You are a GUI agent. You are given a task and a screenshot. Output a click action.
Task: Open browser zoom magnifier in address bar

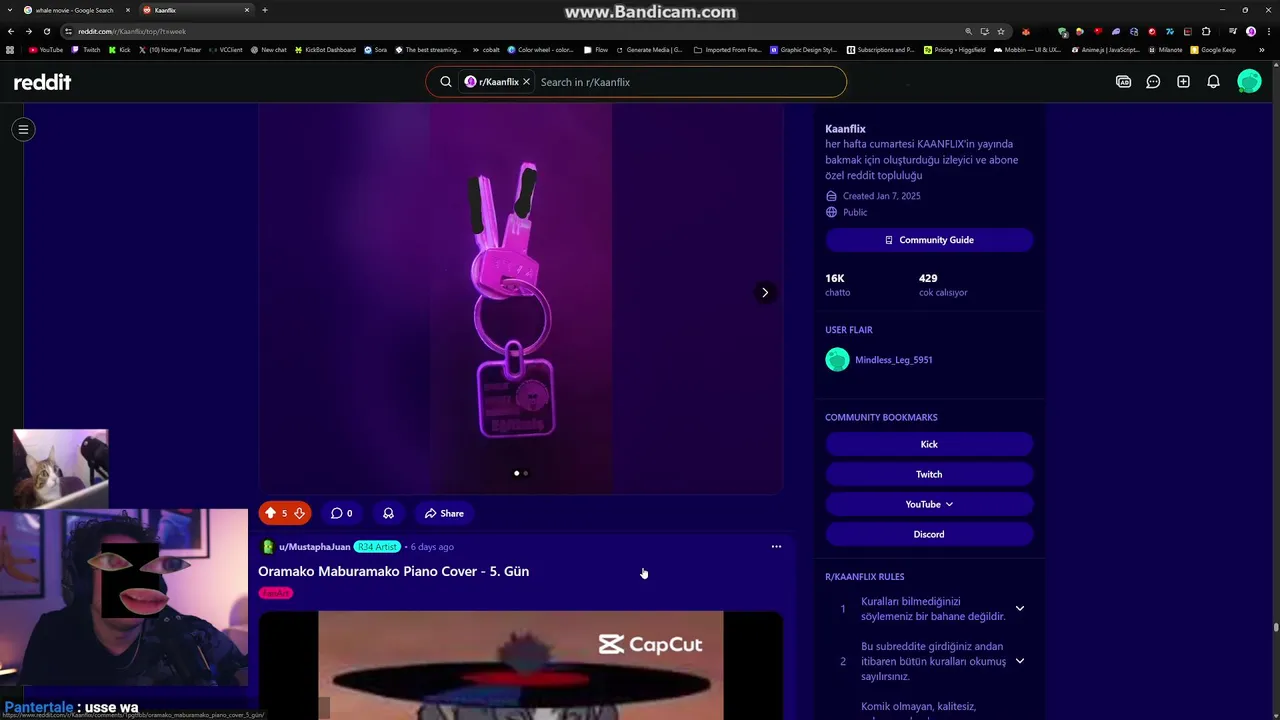pos(968,31)
